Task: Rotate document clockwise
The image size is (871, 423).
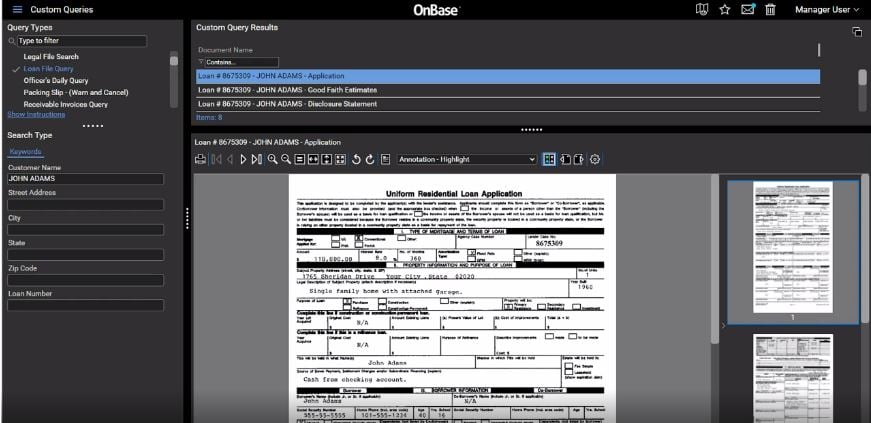Action: (370, 160)
